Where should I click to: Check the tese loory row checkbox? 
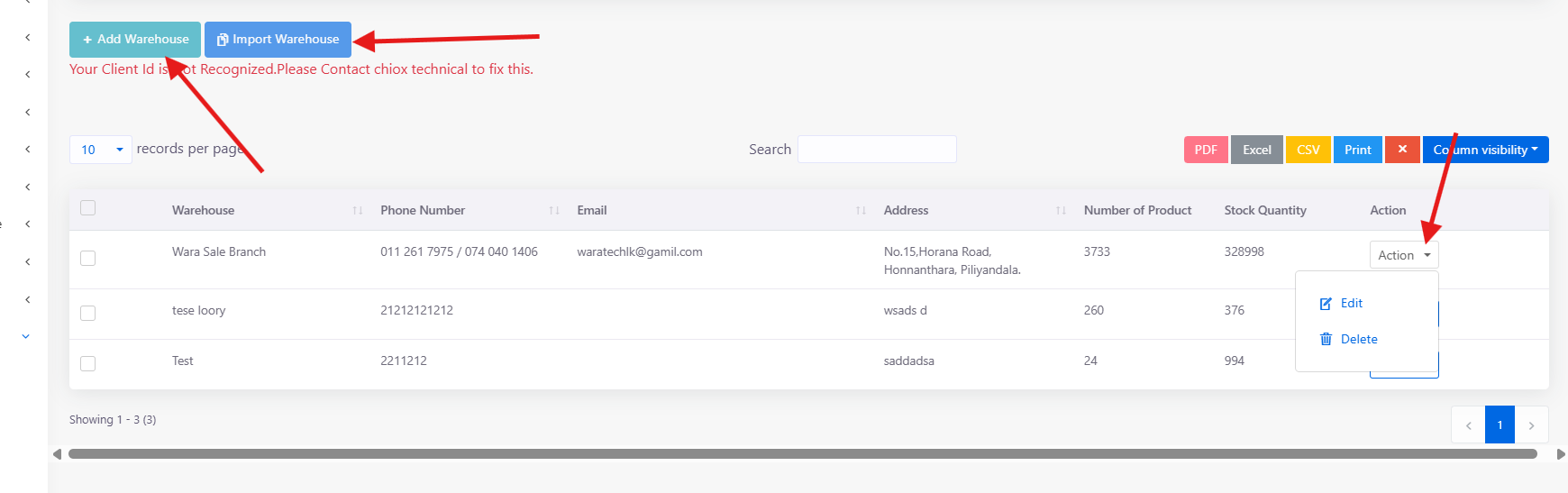(87, 314)
